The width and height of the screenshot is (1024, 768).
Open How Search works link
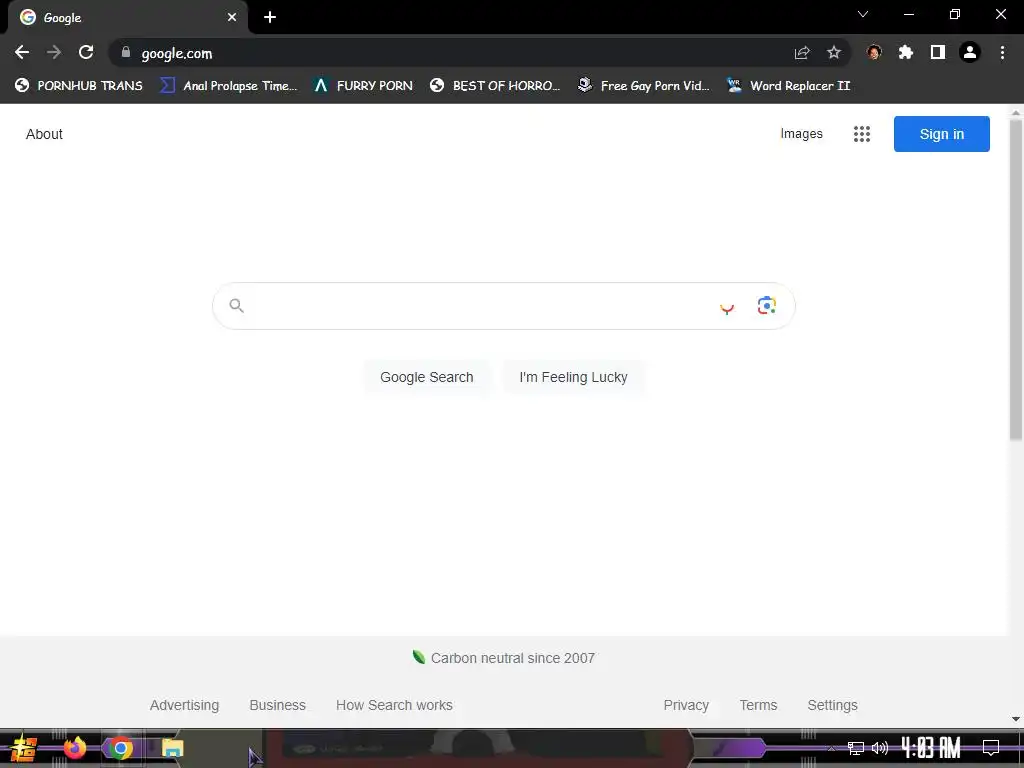pos(394,705)
